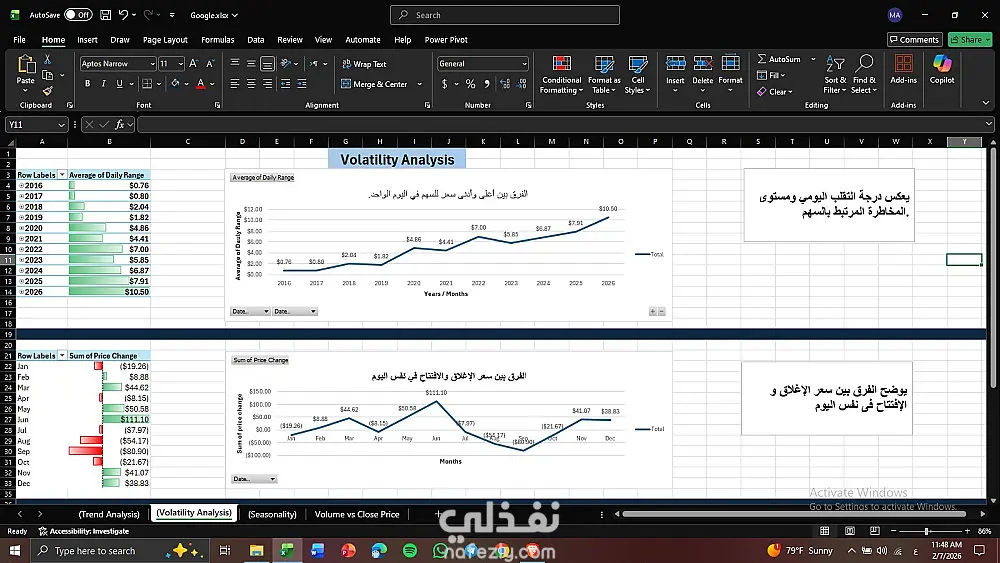Click in the formula bar
Screen dimensions: 1000x563
[x=562, y=124]
